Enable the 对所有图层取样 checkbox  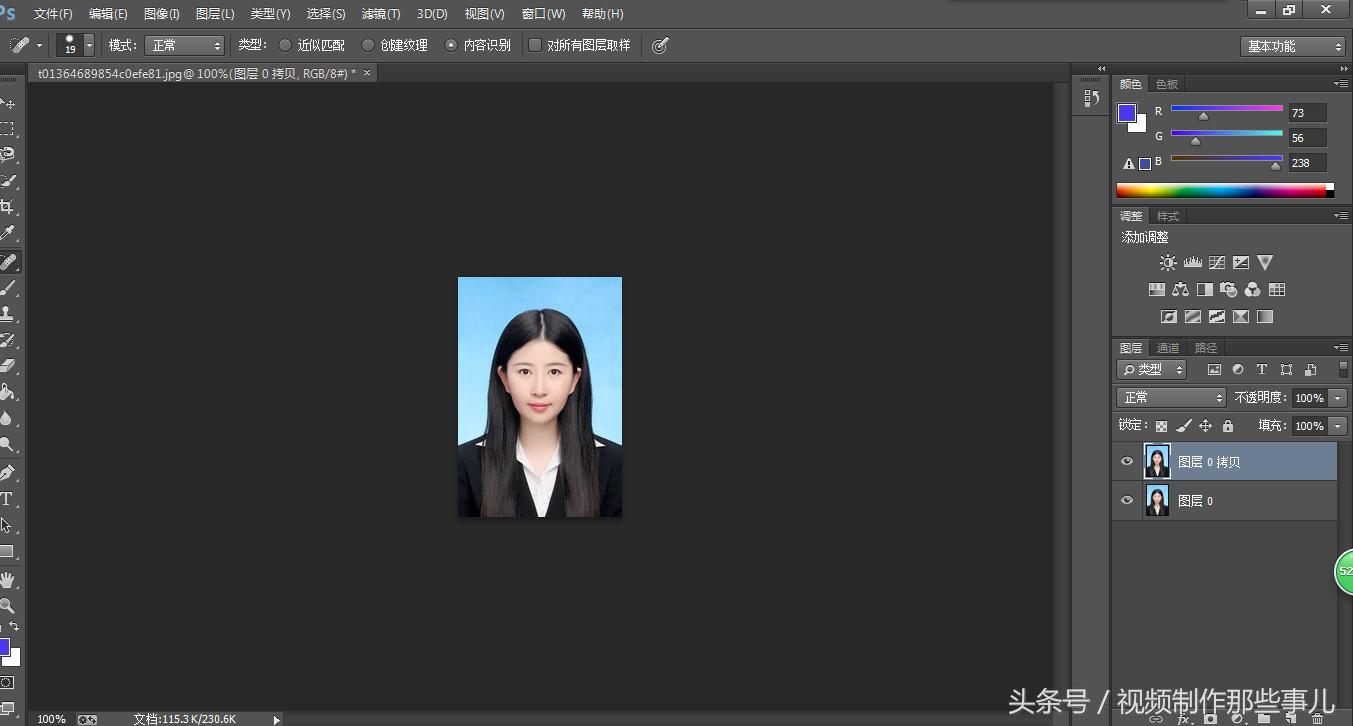[x=537, y=44]
